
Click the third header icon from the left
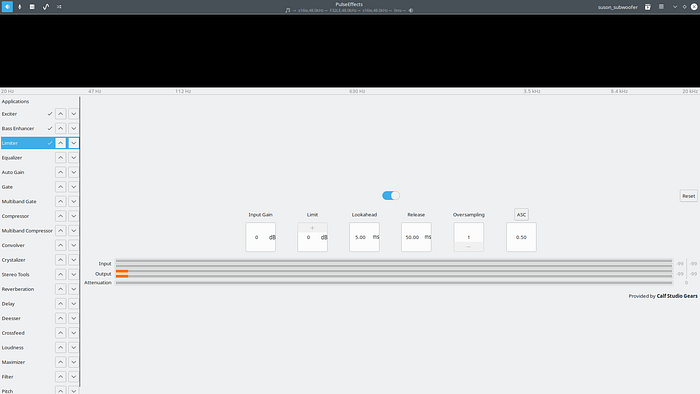pos(32,7)
